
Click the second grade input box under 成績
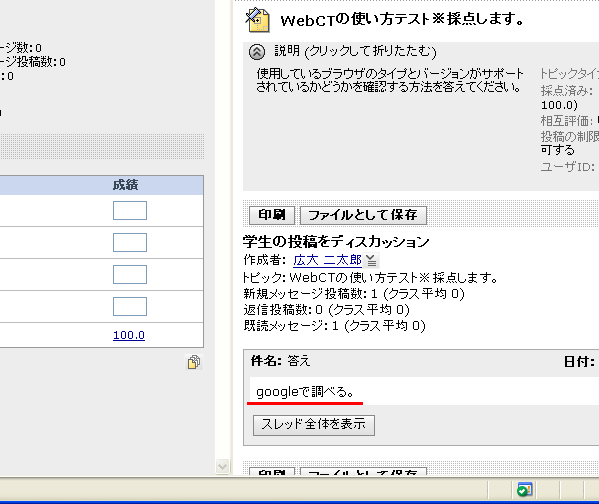click(x=130, y=243)
